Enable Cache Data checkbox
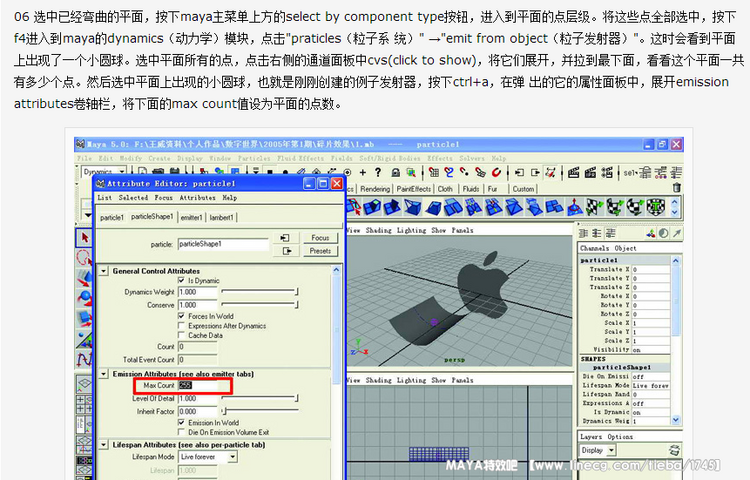Viewport: 750px width, 480px height. (x=181, y=335)
